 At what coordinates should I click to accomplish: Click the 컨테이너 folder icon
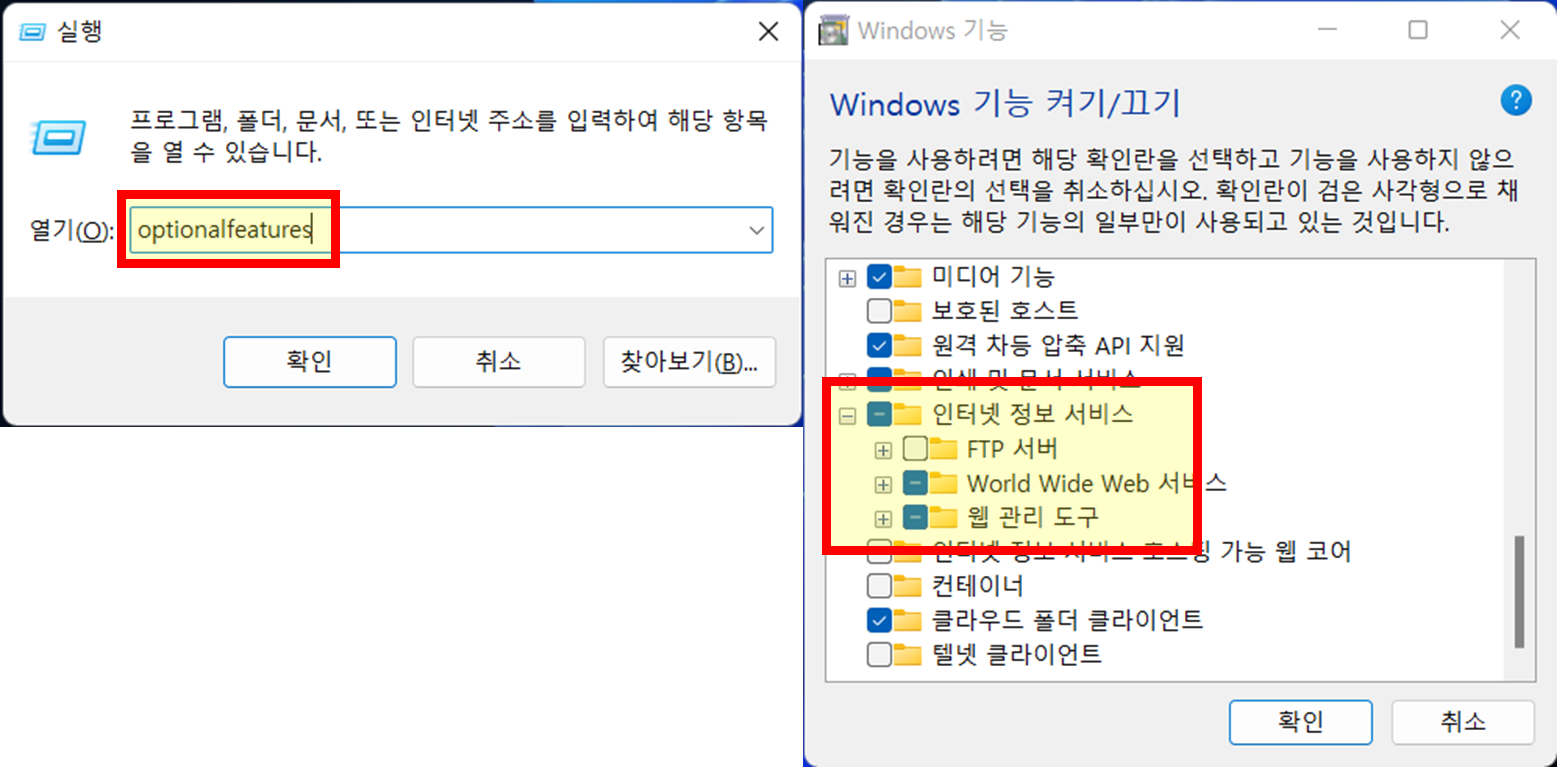(x=907, y=585)
